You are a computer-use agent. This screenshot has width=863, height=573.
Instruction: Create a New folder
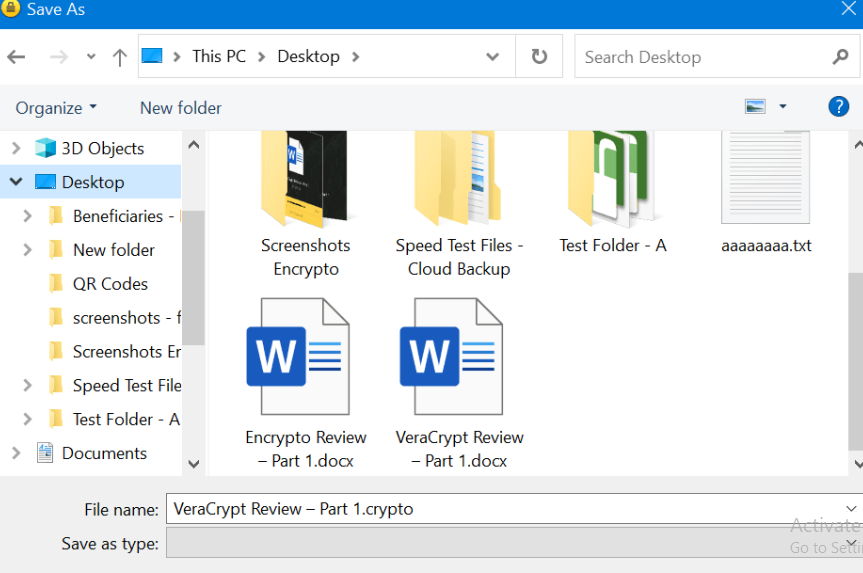(x=181, y=108)
